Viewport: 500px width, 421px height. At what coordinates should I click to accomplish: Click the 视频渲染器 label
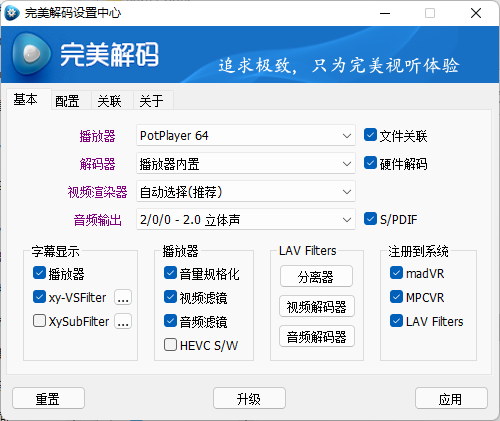[x=97, y=192]
